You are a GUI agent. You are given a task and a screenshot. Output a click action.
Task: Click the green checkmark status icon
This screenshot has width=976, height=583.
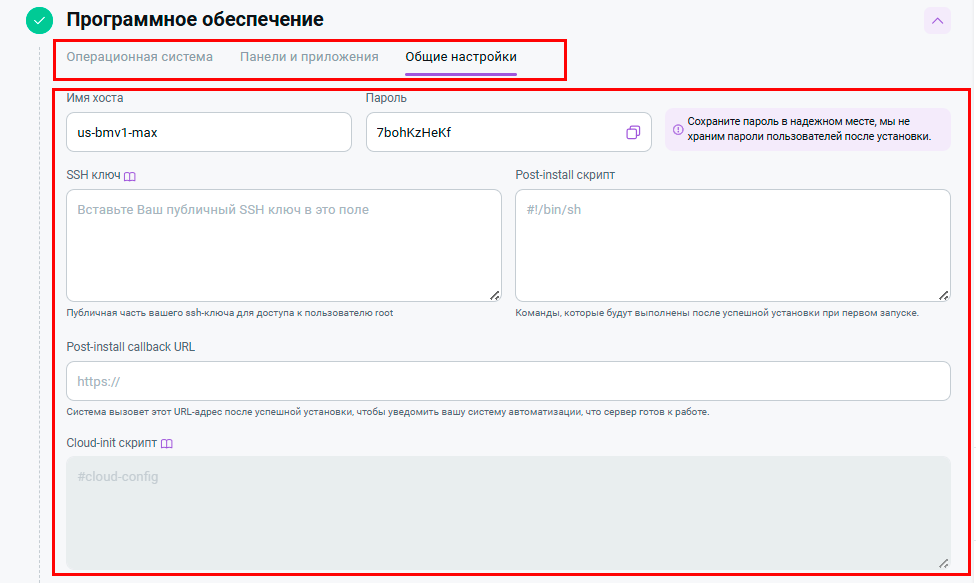pos(39,20)
